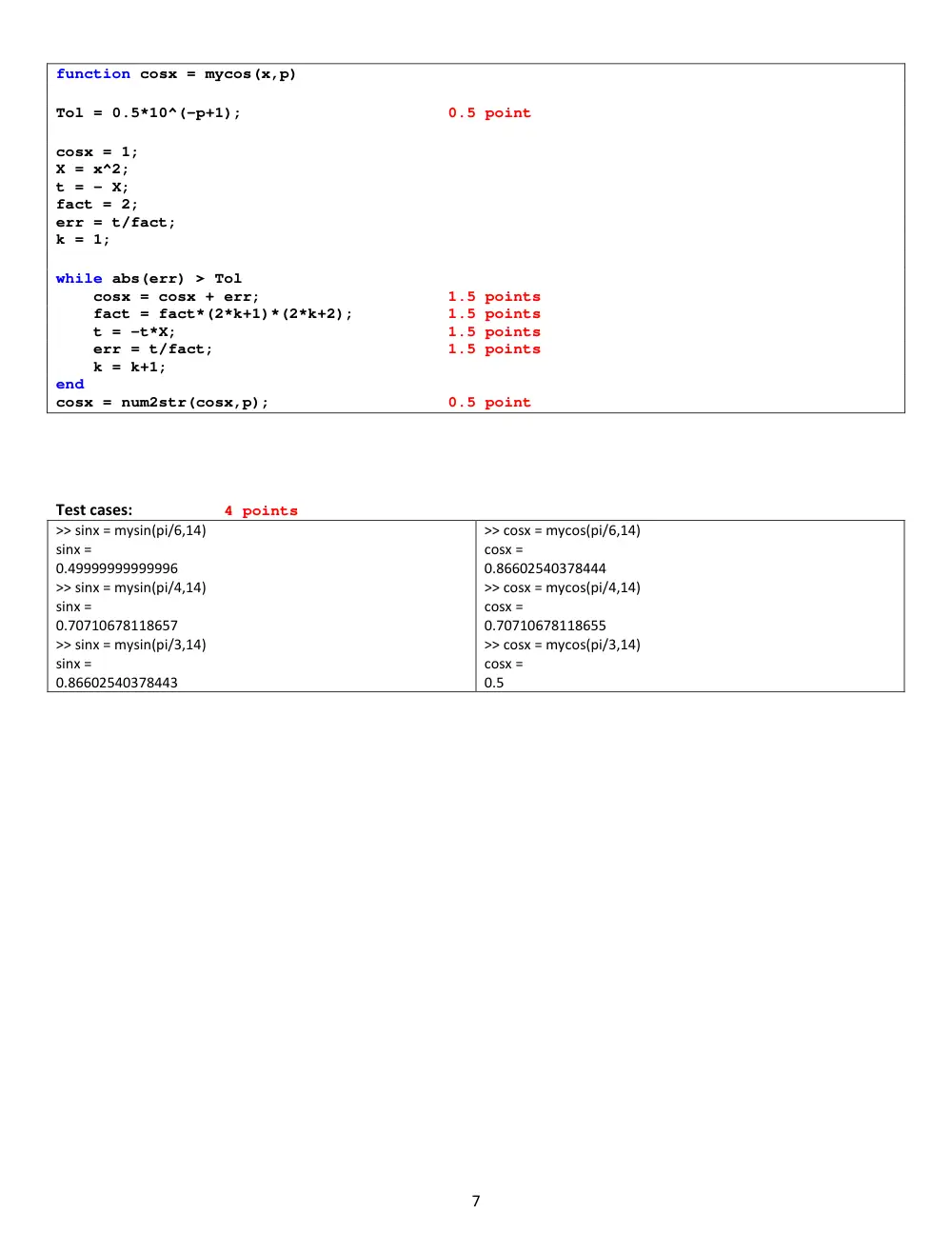This screenshot has height=1233, width=952.
Task: Pick the 'fact = 2;' line
Action: tap(97, 205)
